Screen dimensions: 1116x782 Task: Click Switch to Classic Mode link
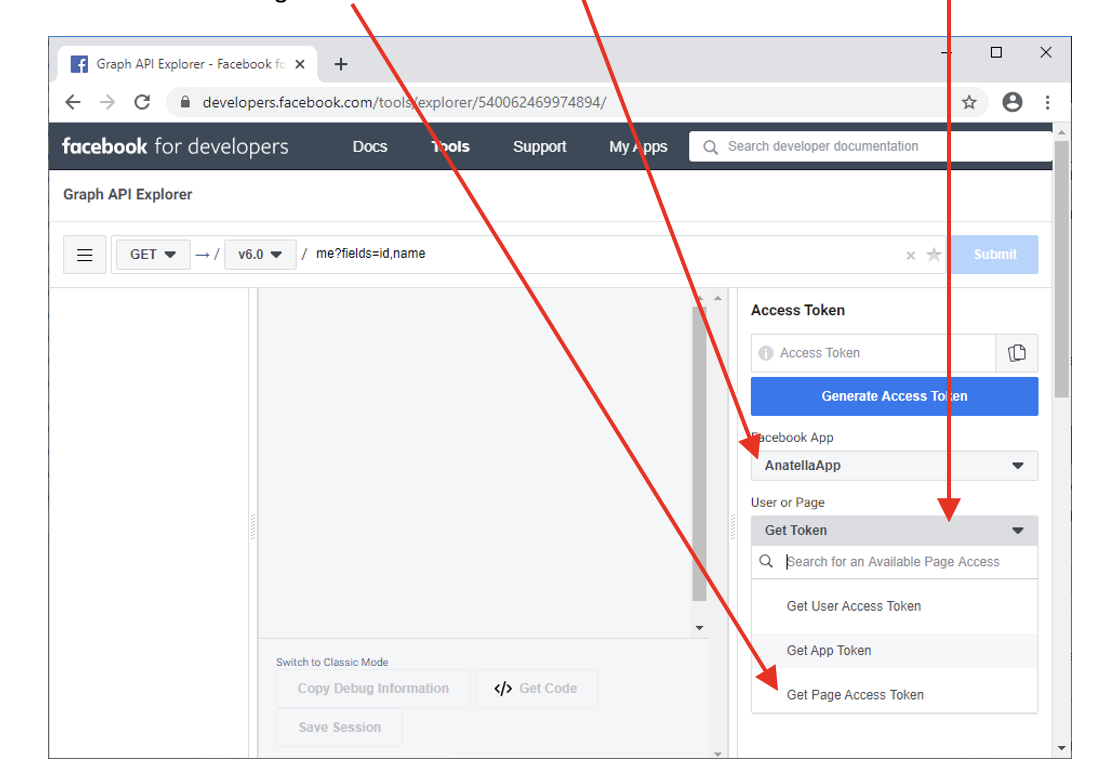pos(332,662)
